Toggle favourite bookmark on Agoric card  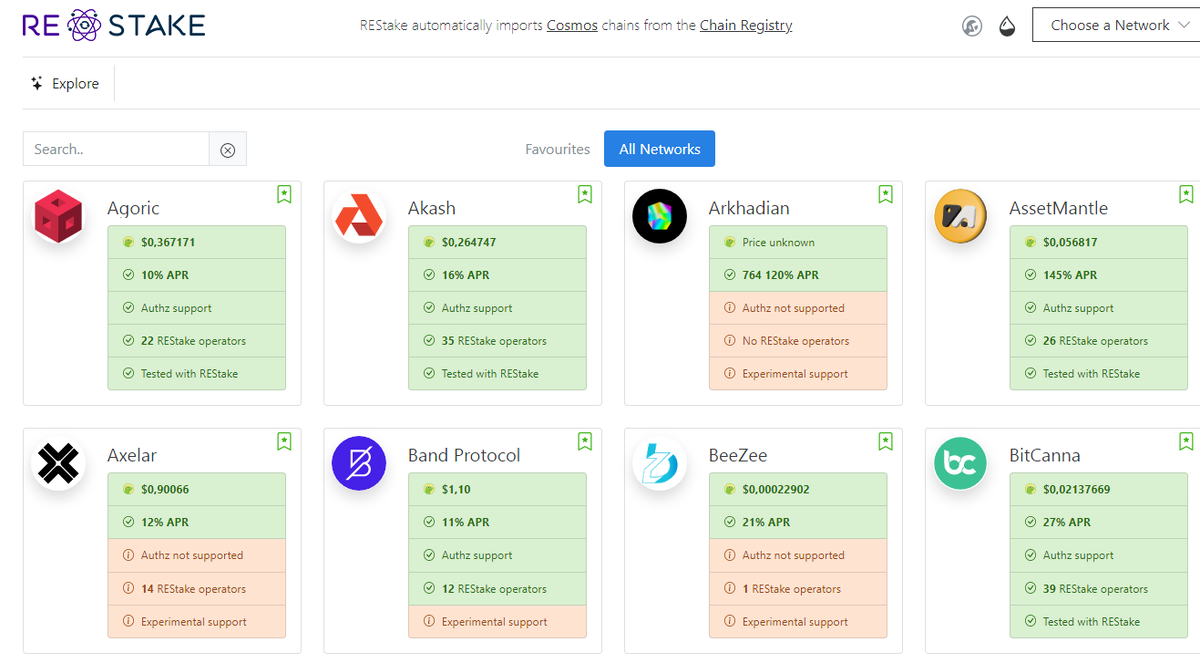(284, 194)
